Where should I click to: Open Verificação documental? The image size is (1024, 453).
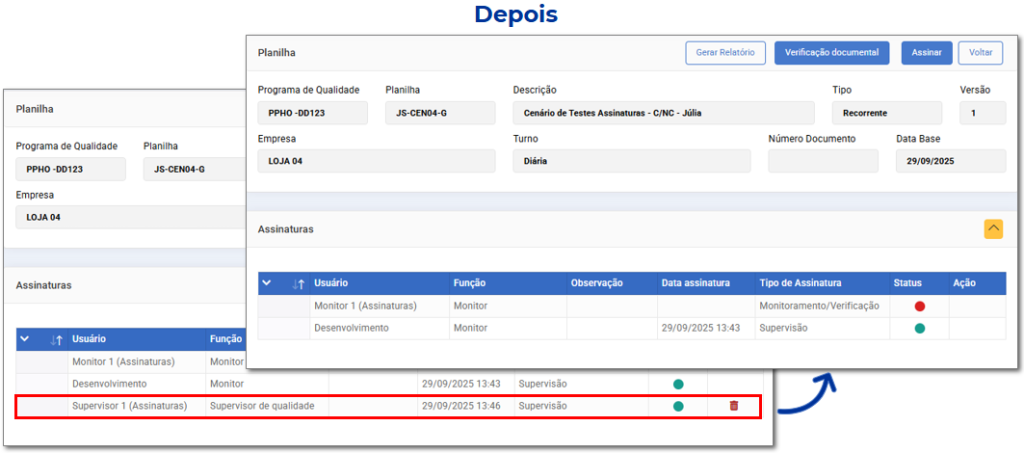831,53
